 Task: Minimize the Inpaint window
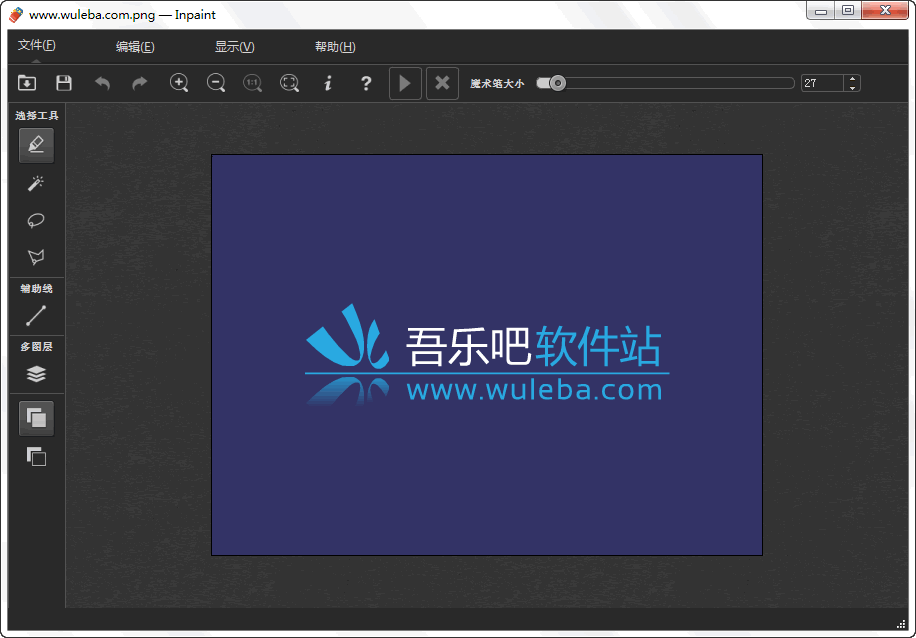821,11
